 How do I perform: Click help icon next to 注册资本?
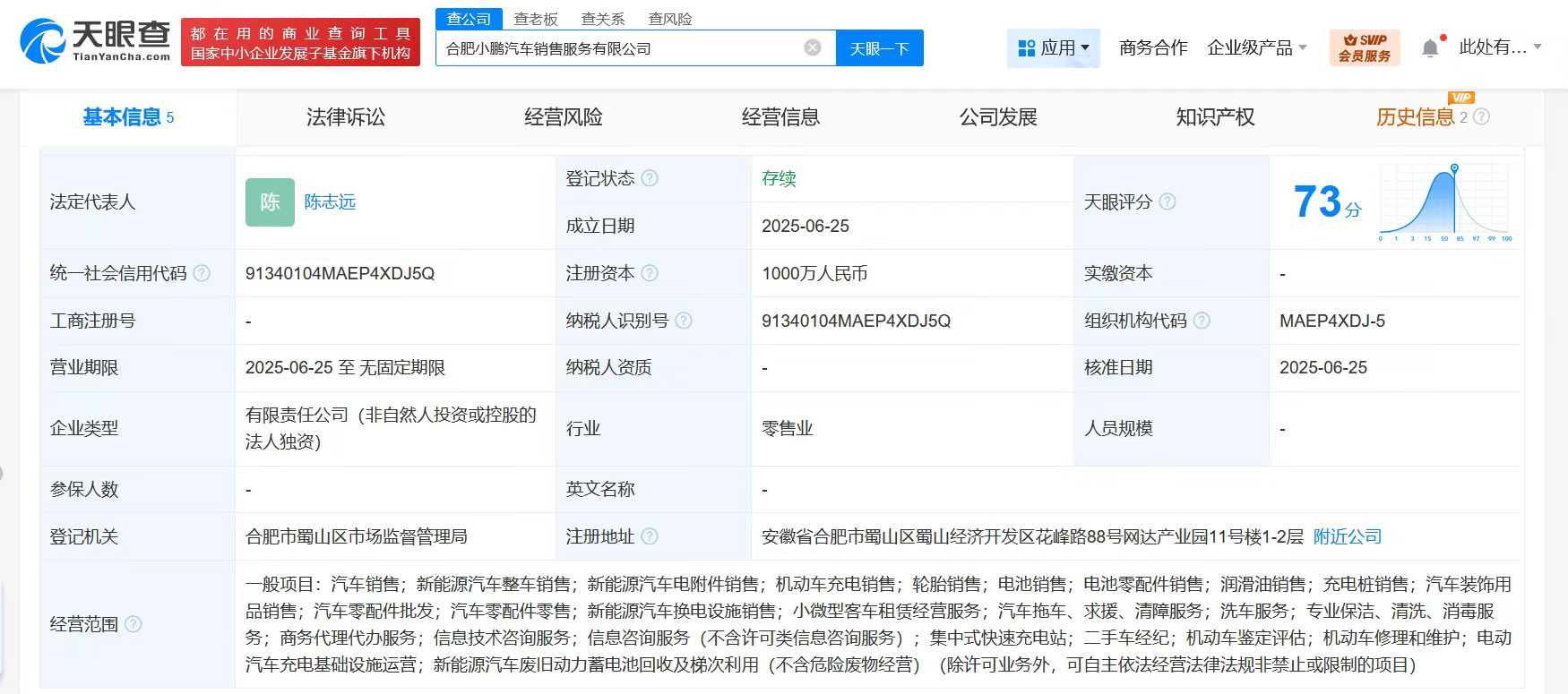[650, 273]
